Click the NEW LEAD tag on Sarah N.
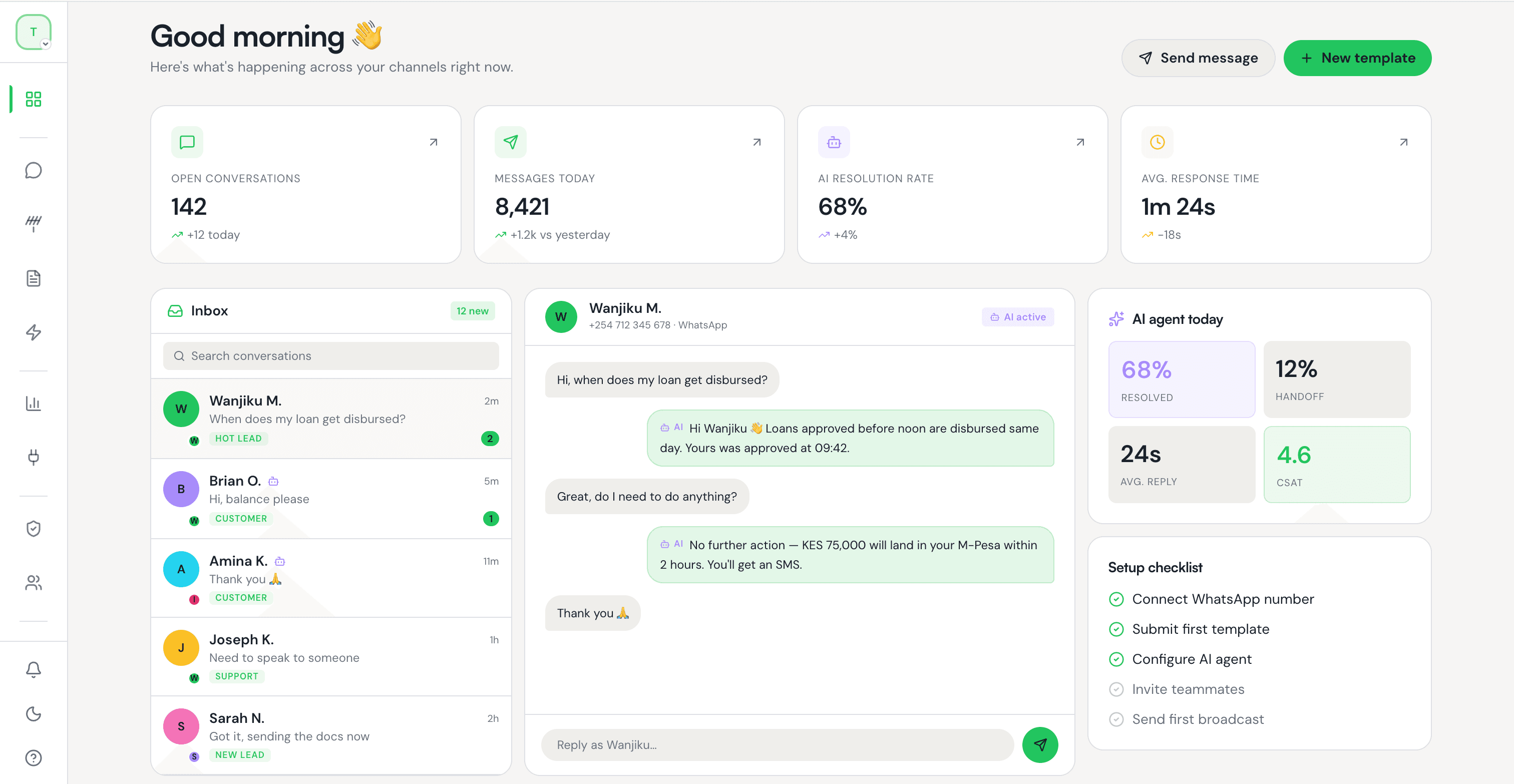Screen dimensions: 1514x784 (x=240, y=754)
